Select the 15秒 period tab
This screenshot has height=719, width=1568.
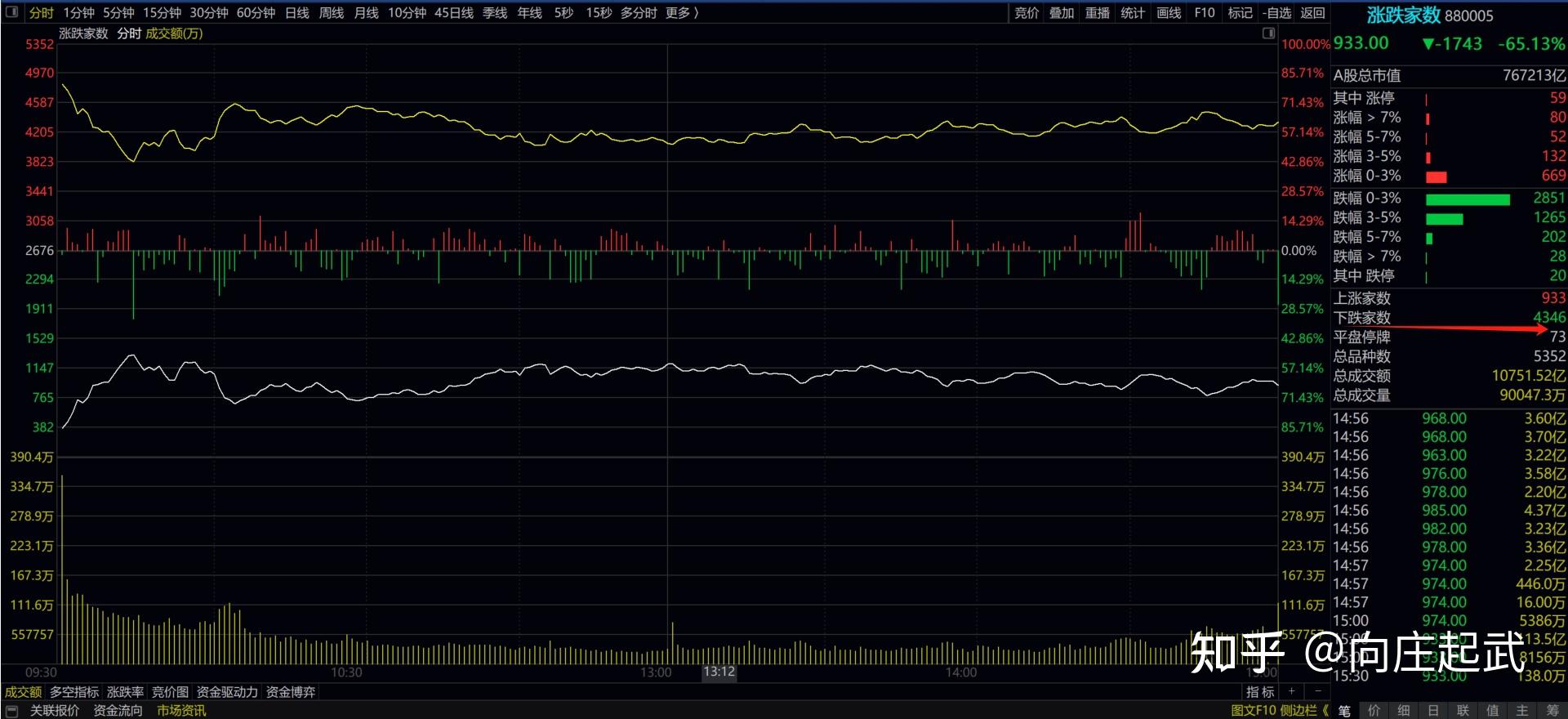[x=599, y=13]
